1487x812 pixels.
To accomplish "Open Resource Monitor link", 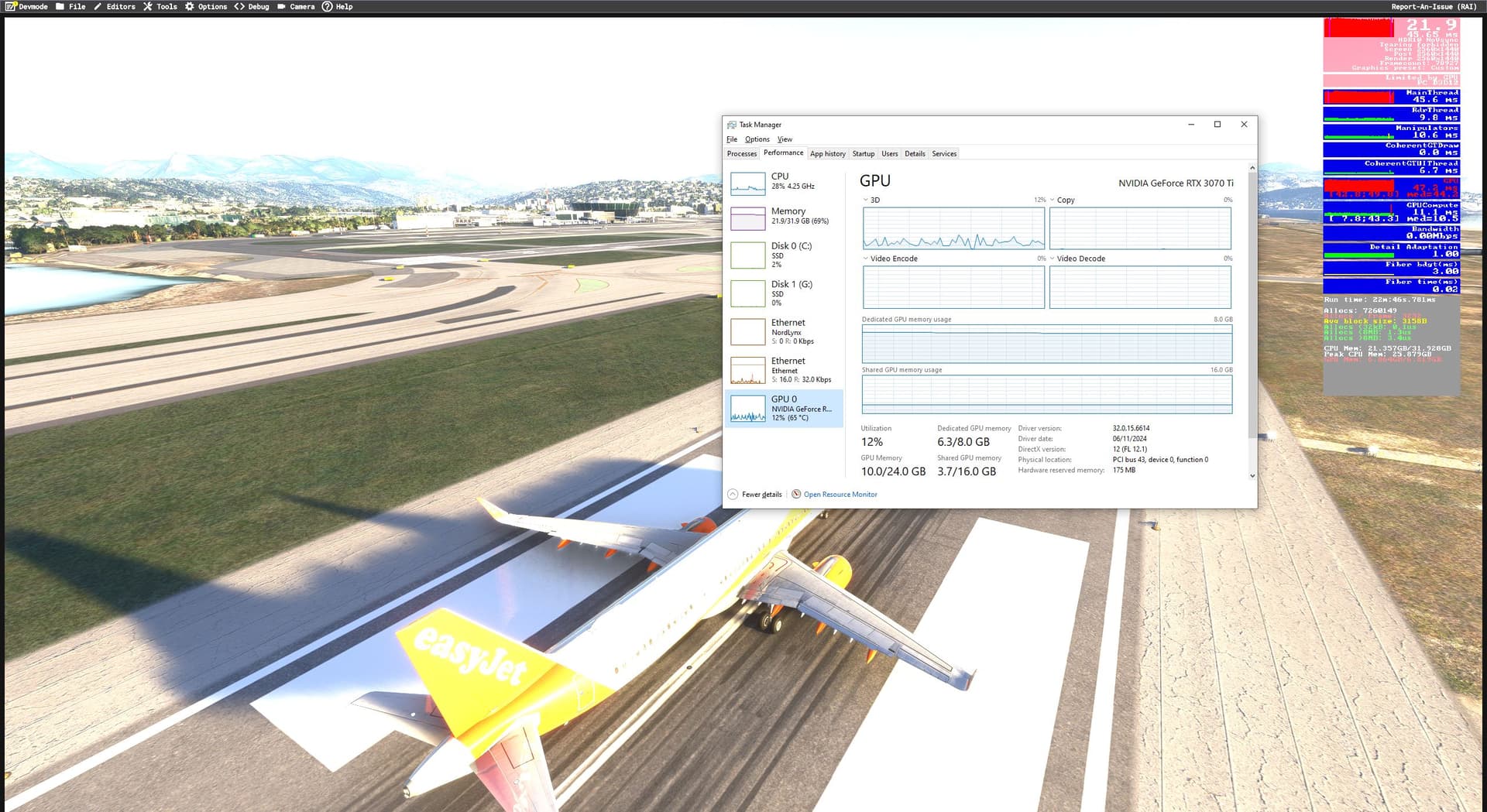I will click(x=834, y=495).
